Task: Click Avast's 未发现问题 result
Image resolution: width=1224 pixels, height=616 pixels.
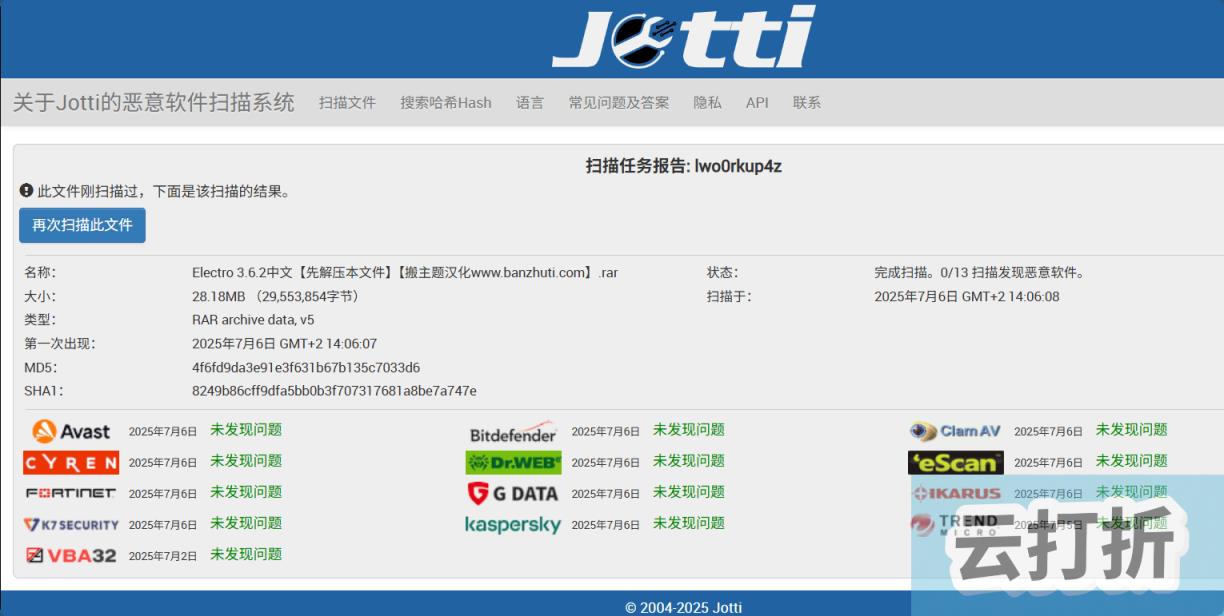Action: tap(246, 430)
